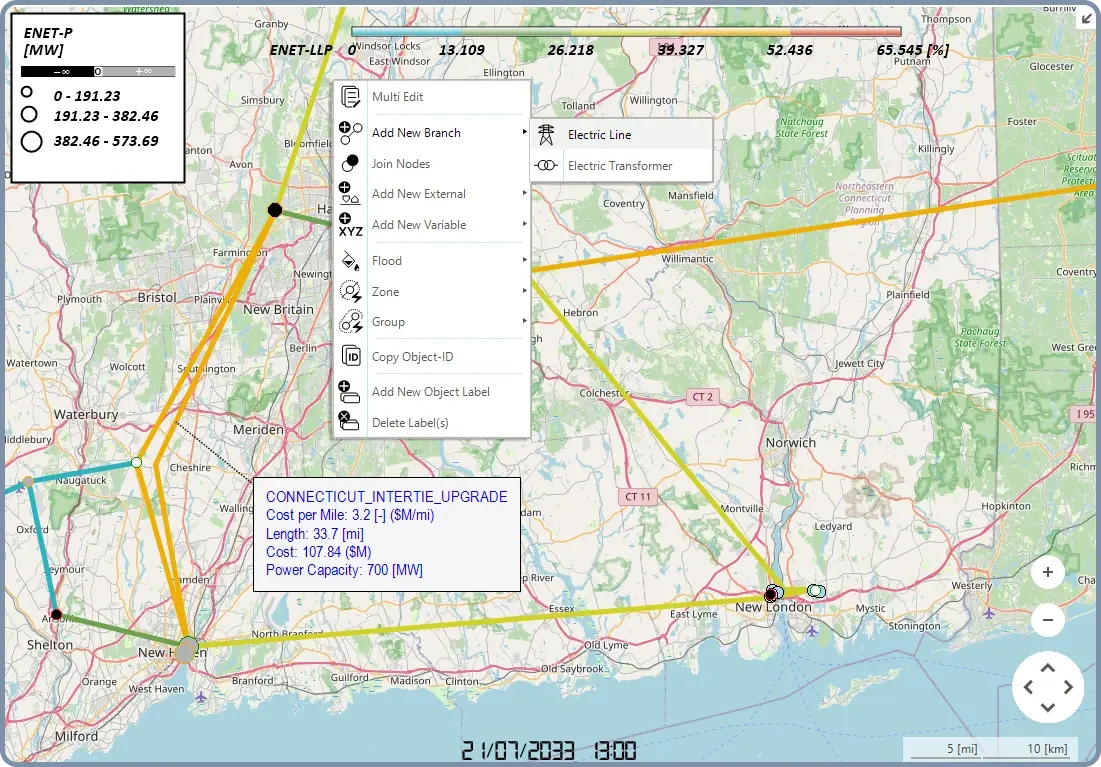Viewport: 1101px width, 767px height.
Task: Zoom out with the minus button
Action: 1047,620
